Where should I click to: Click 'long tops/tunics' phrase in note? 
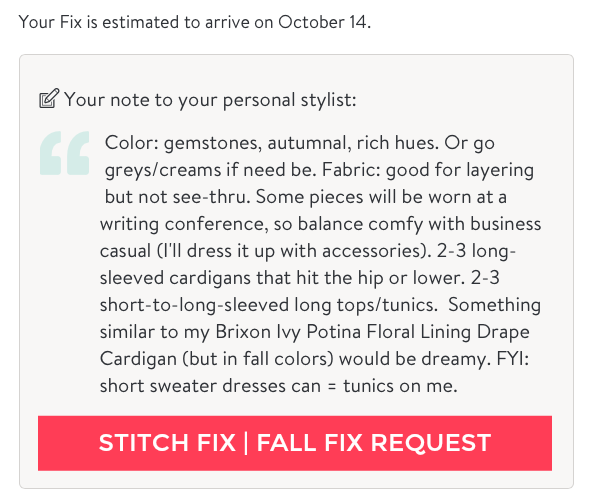tap(366, 305)
